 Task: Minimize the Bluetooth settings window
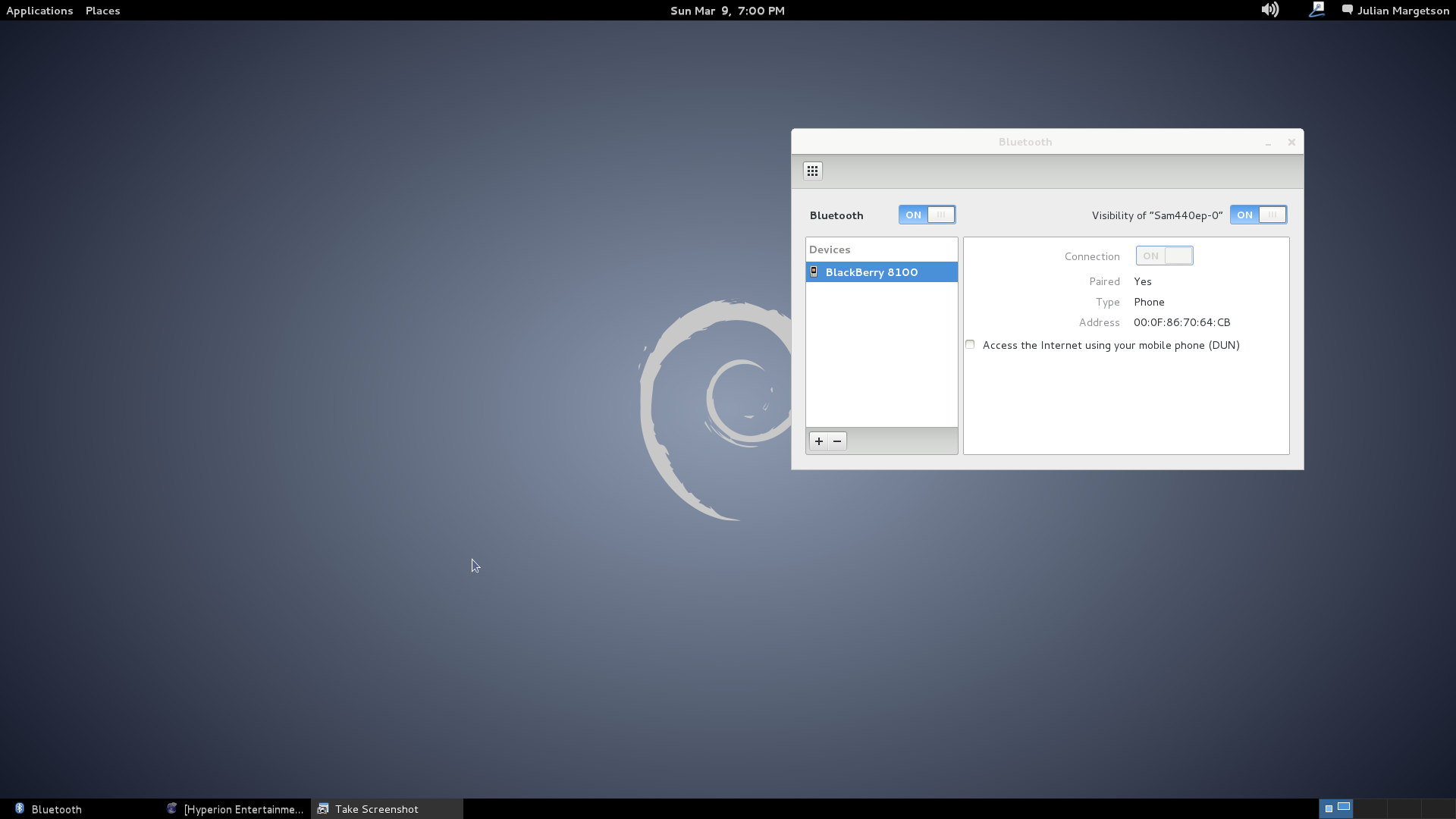coord(1268,143)
